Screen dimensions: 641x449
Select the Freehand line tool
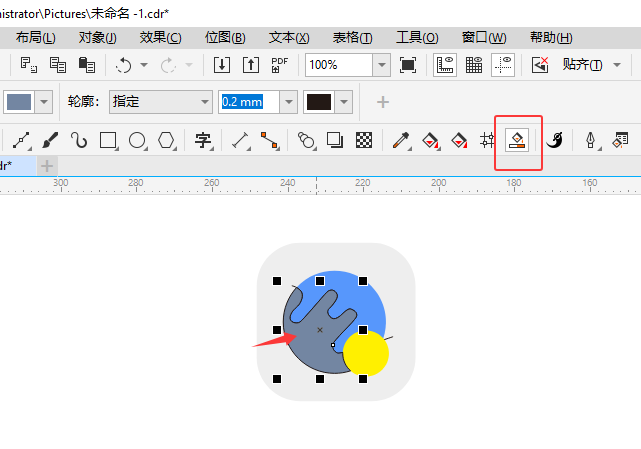pos(21,140)
